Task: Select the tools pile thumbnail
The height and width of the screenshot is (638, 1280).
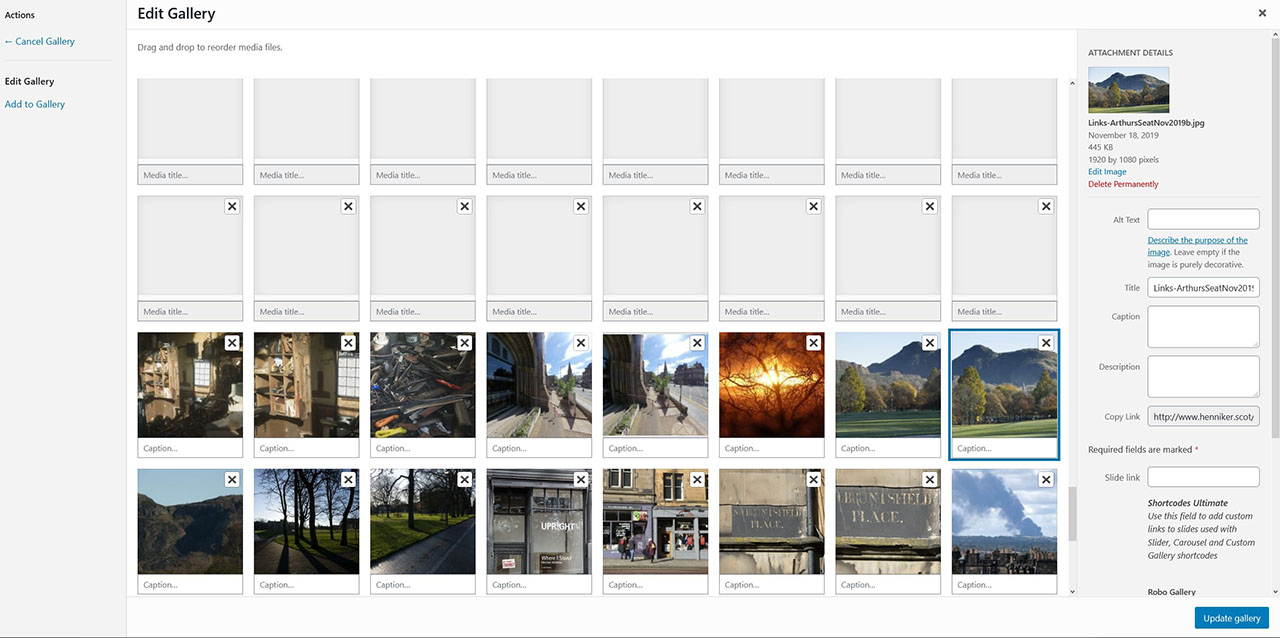Action: (422, 385)
